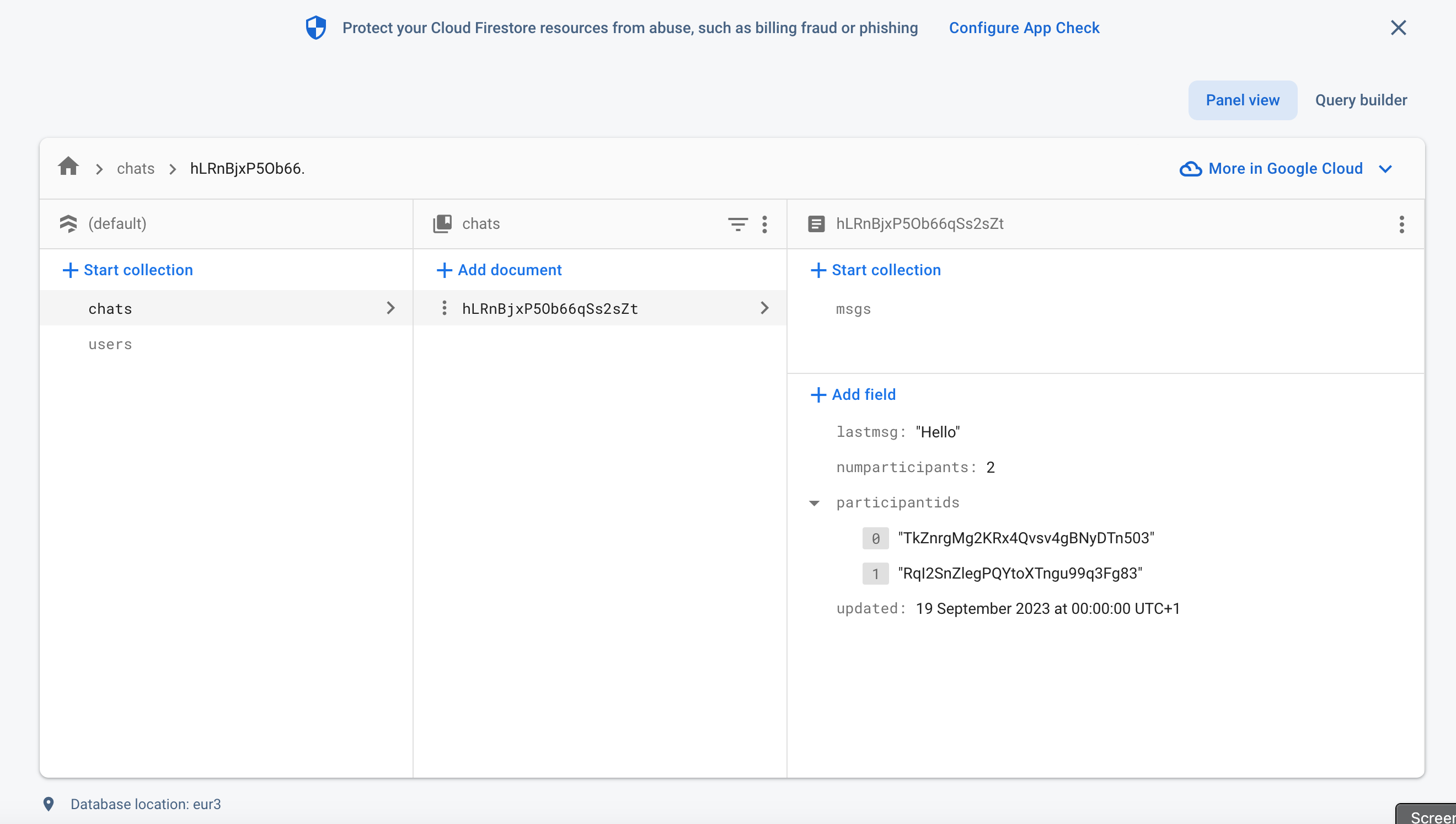The height and width of the screenshot is (824, 1456).
Task: Click the updated field name
Action: coord(871,608)
